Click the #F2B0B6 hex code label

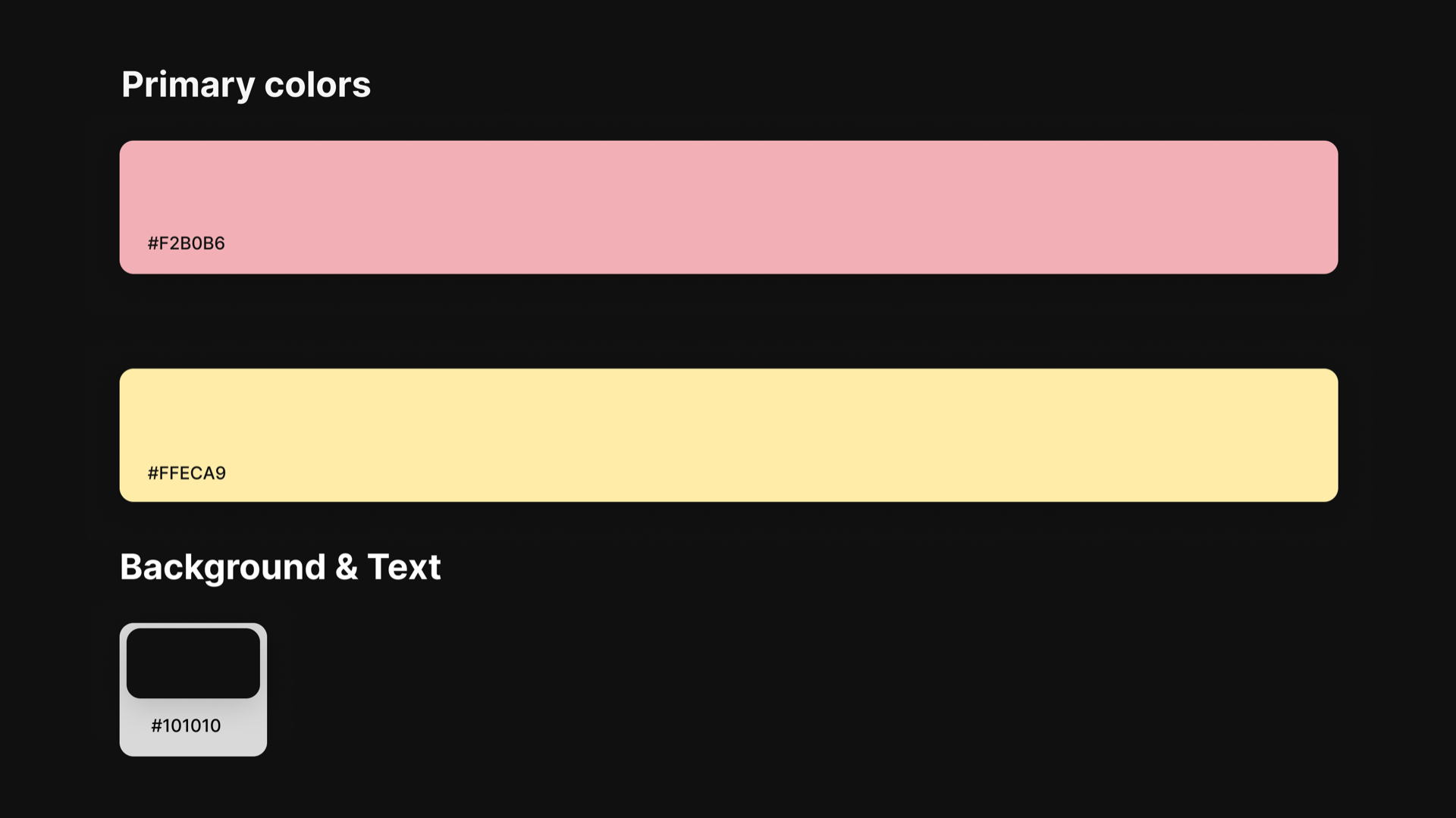186,243
